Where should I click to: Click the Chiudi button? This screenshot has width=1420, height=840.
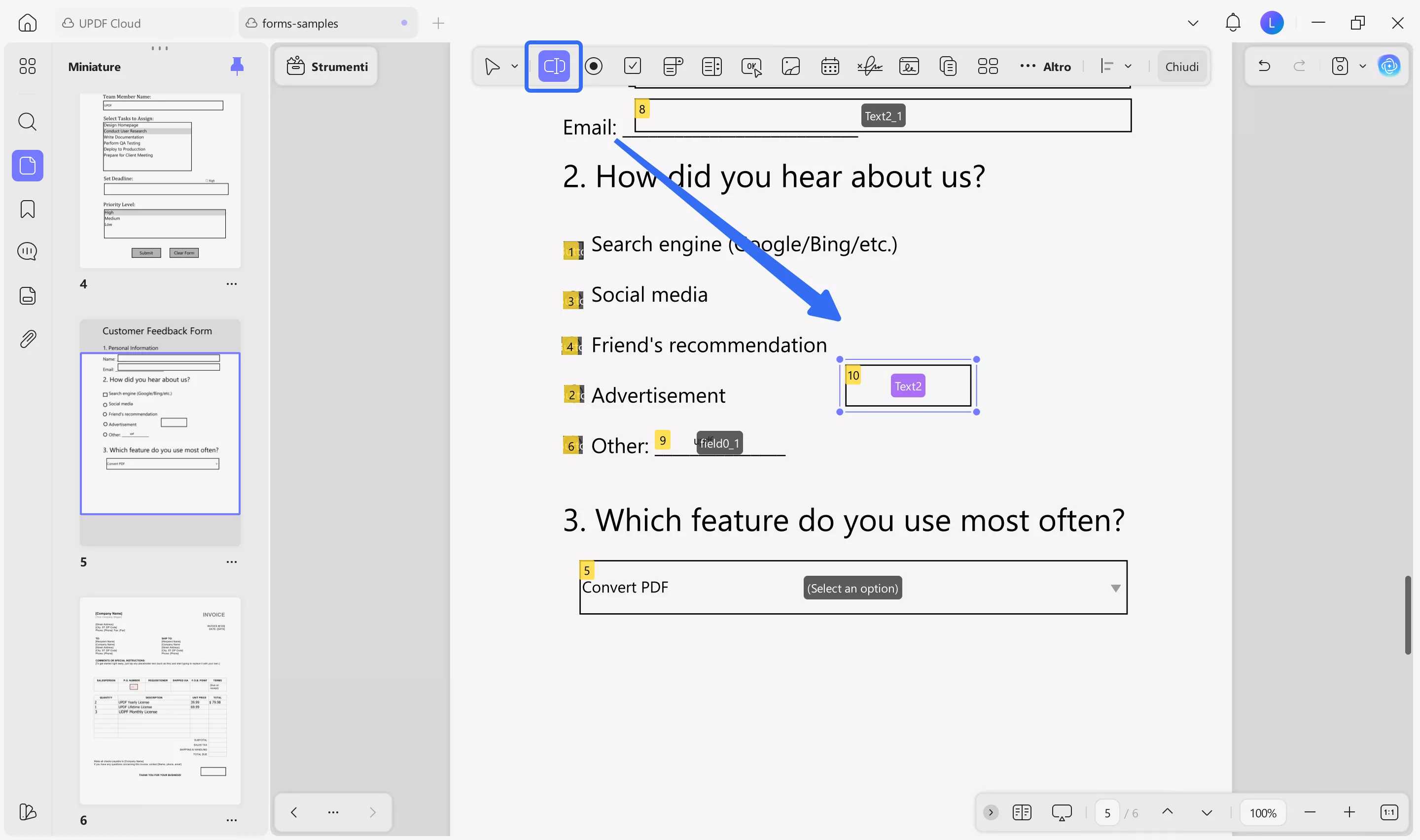coord(1181,66)
